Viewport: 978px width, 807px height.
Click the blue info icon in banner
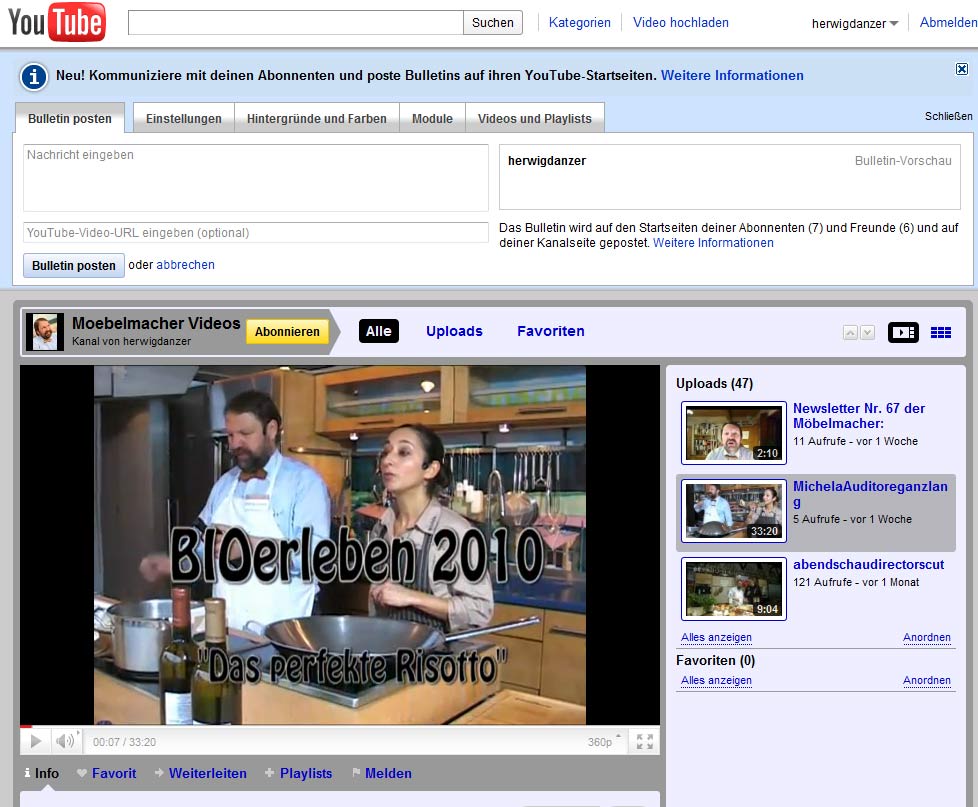(35, 76)
